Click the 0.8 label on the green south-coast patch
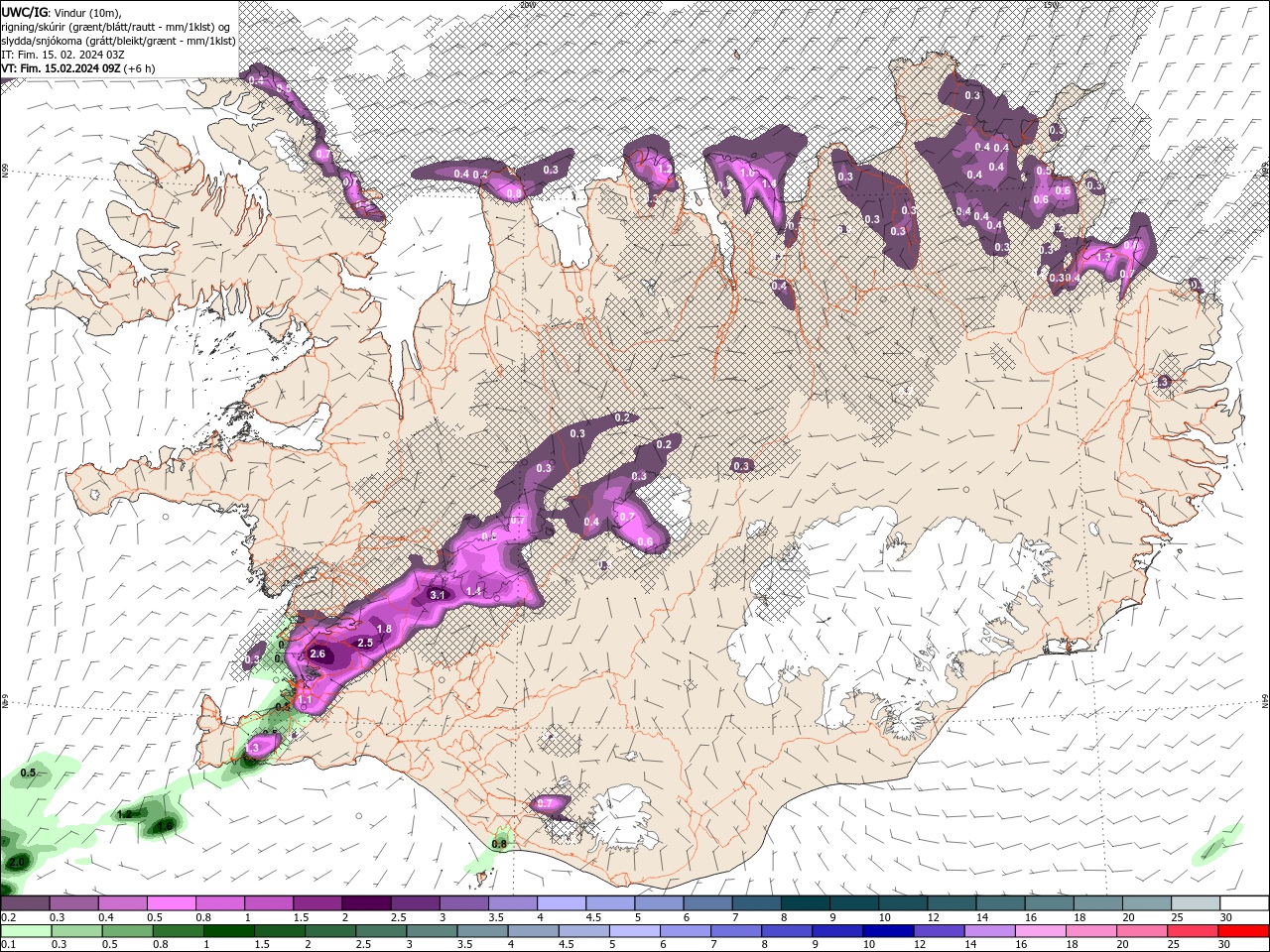The image size is (1270, 952). click(499, 844)
